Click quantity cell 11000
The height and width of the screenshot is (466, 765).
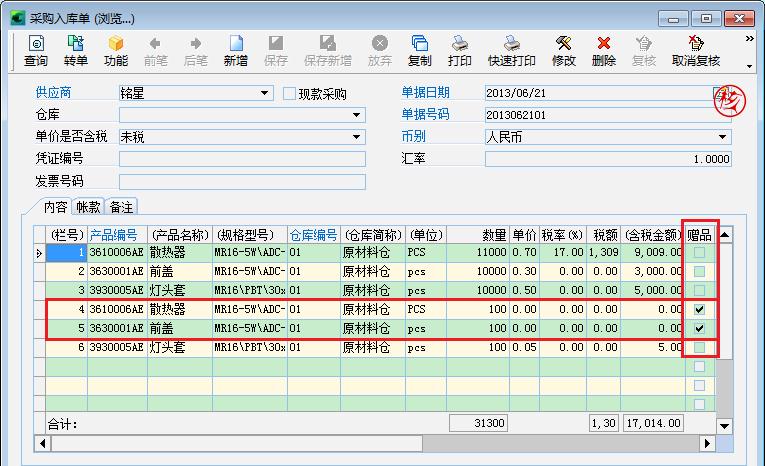(478, 252)
